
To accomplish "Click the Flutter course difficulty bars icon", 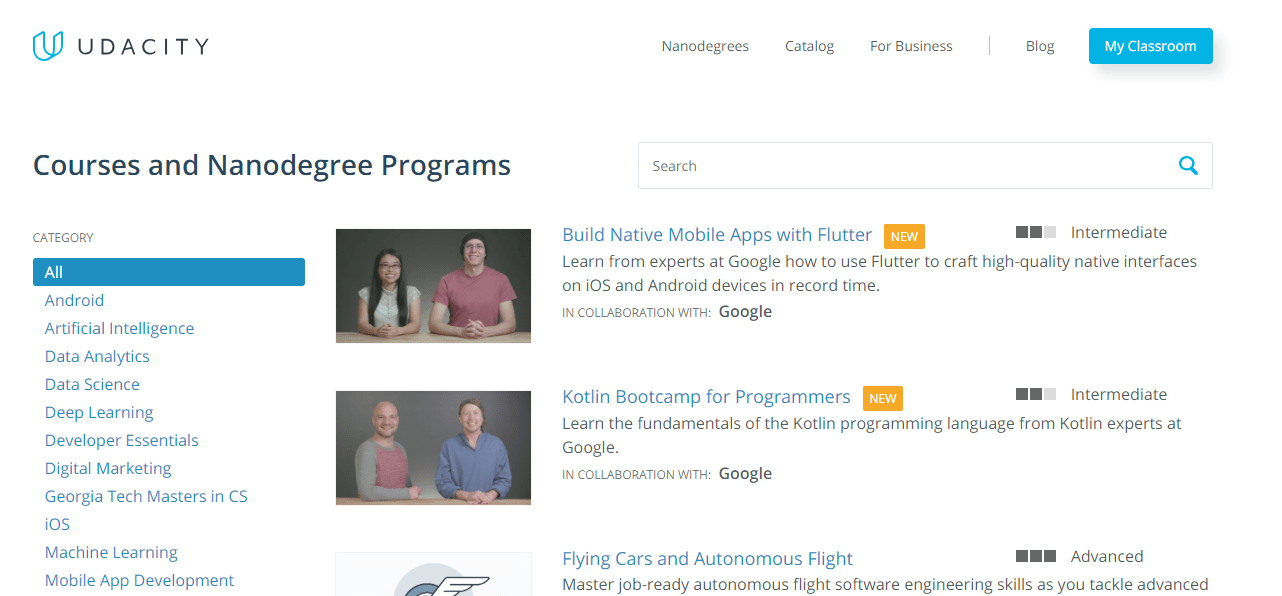I will pos(1036,232).
